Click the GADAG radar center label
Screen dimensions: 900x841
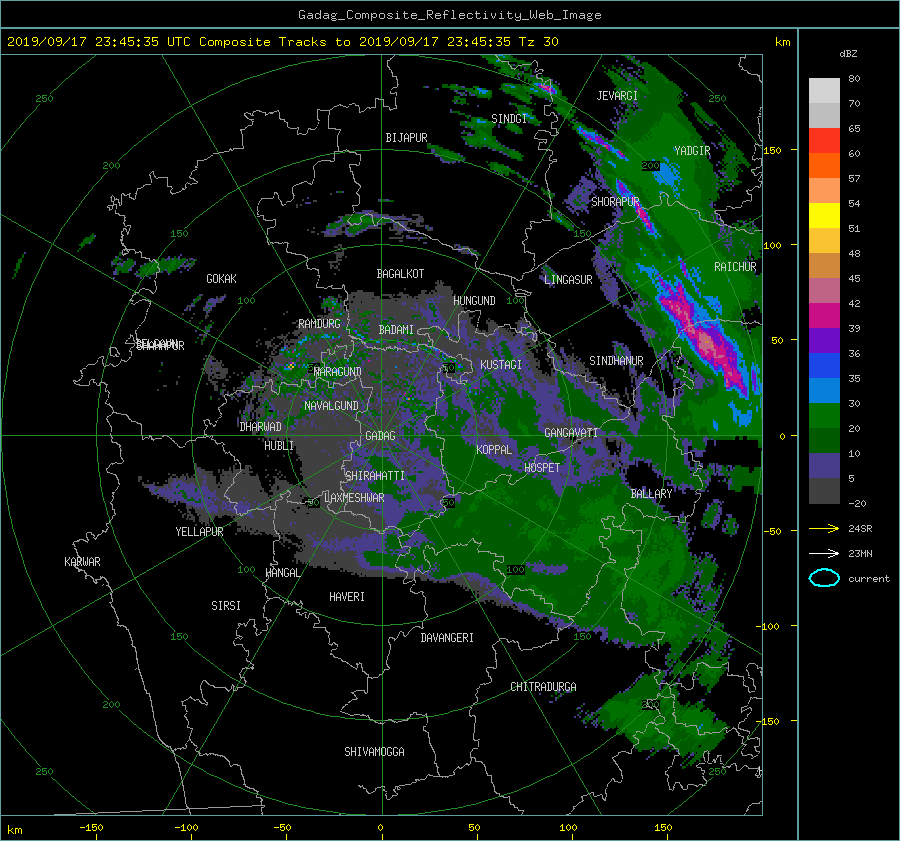click(381, 436)
